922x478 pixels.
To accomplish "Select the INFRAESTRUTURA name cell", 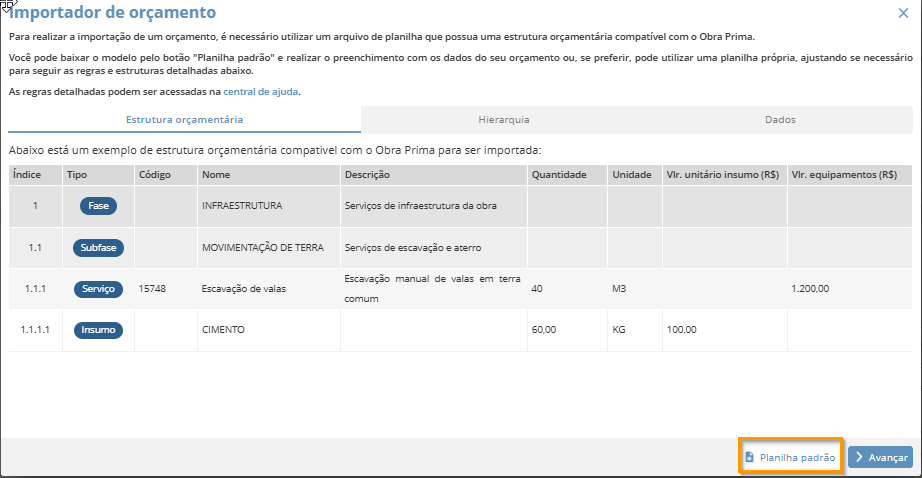I will click(x=242, y=206).
